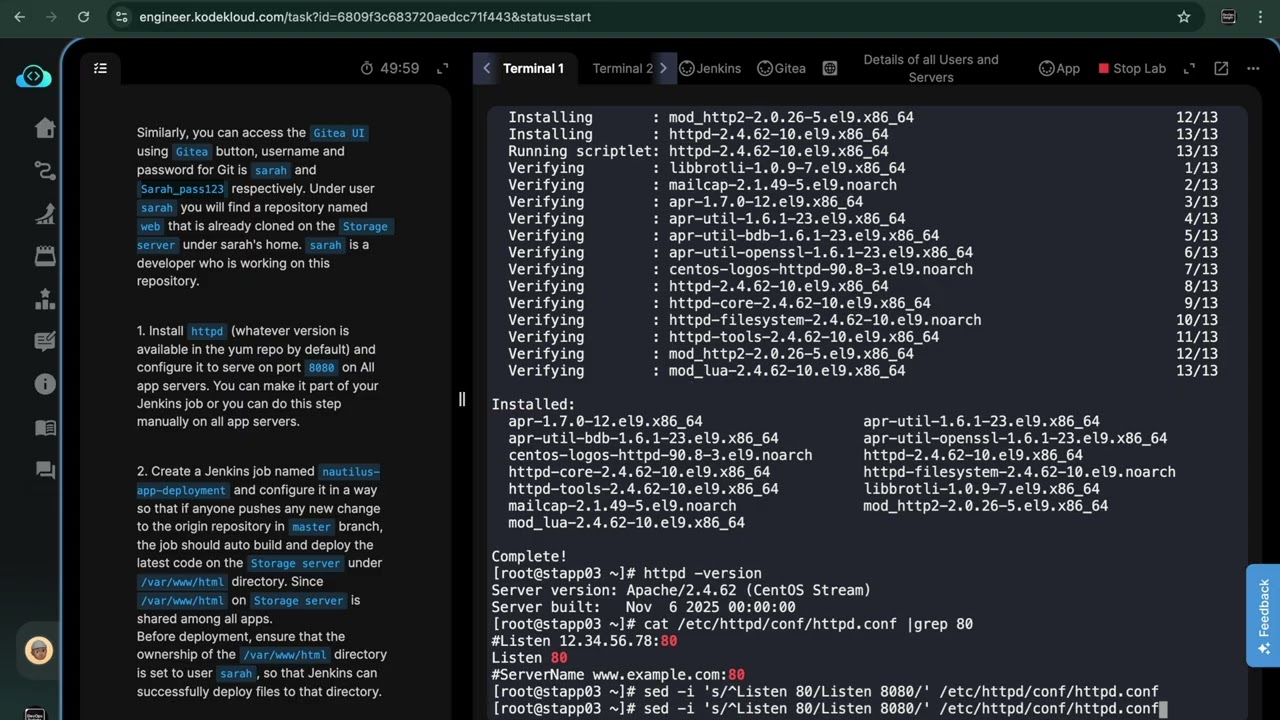Open the Feedback side button
Viewport: 1280px width, 720px height.
pos(1263,615)
